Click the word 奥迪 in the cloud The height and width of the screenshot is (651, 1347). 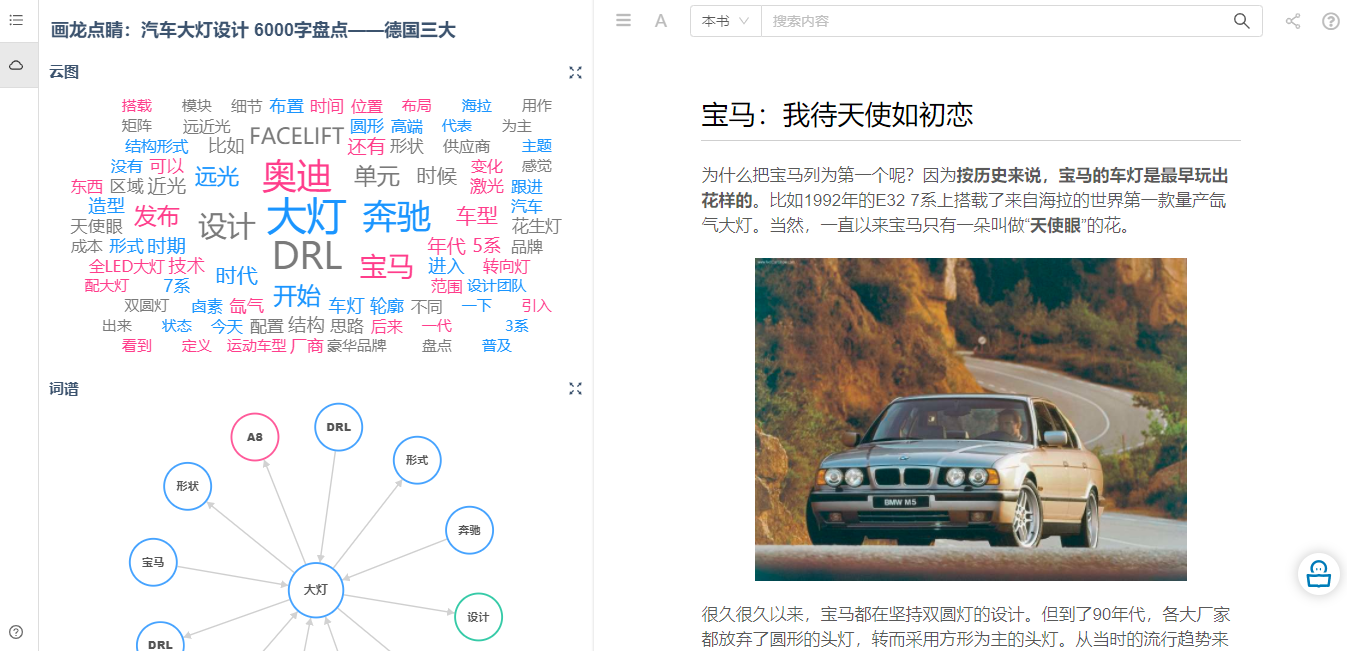tap(296, 176)
